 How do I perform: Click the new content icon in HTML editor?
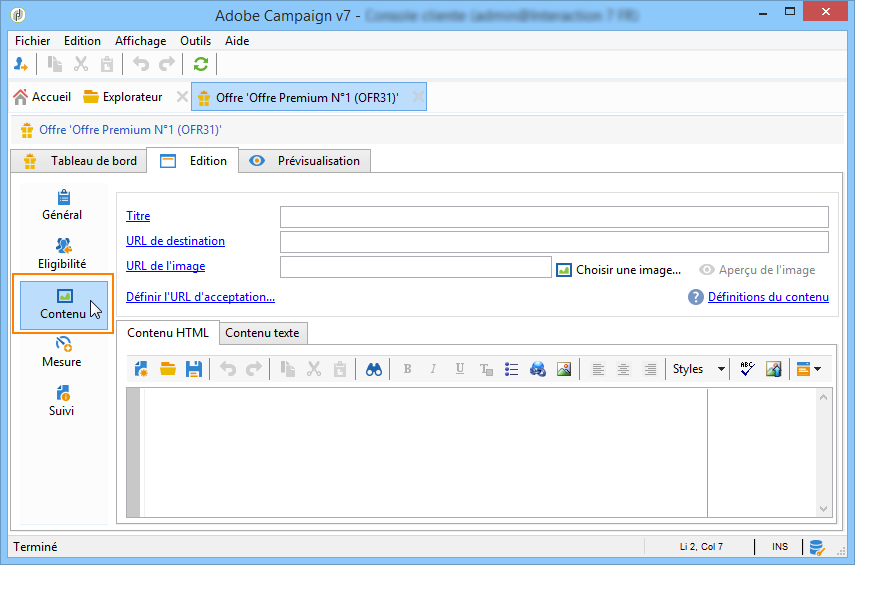tap(141, 369)
